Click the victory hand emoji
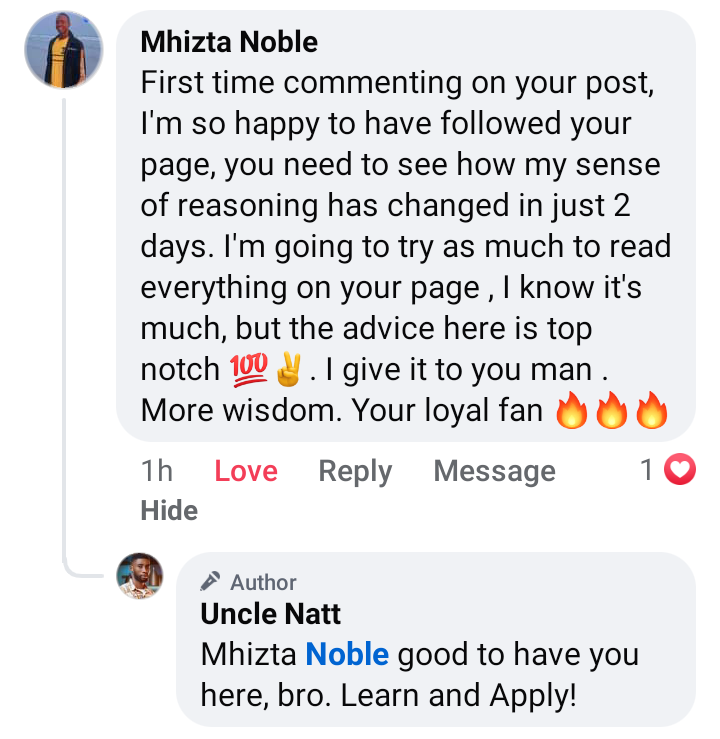 click(x=288, y=370)
